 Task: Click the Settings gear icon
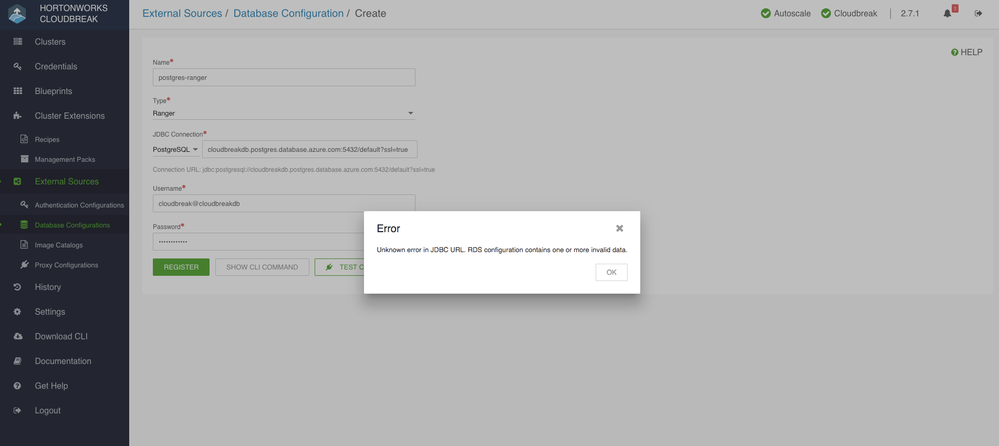pos(18,312)
